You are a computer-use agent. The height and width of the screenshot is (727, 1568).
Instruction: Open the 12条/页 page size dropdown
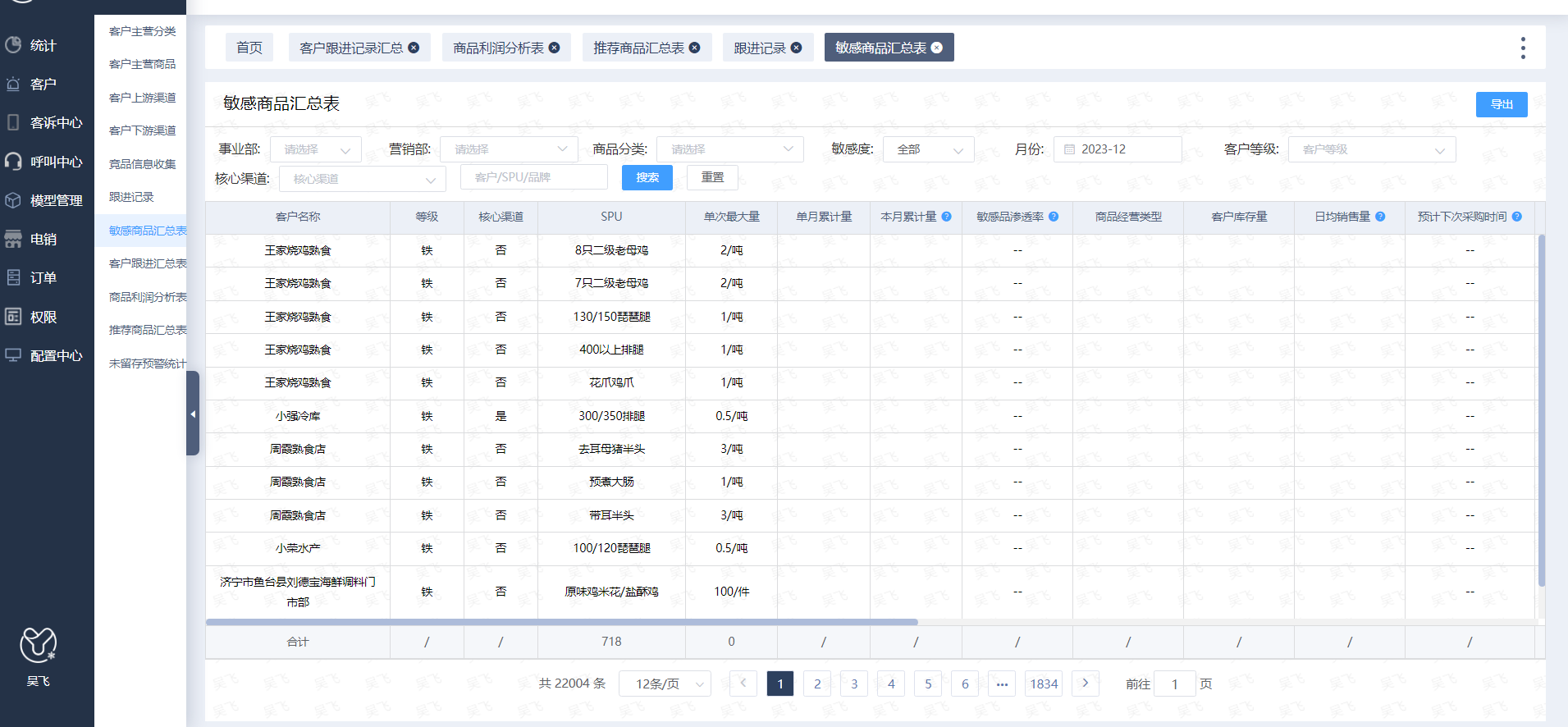pos(665,684)
